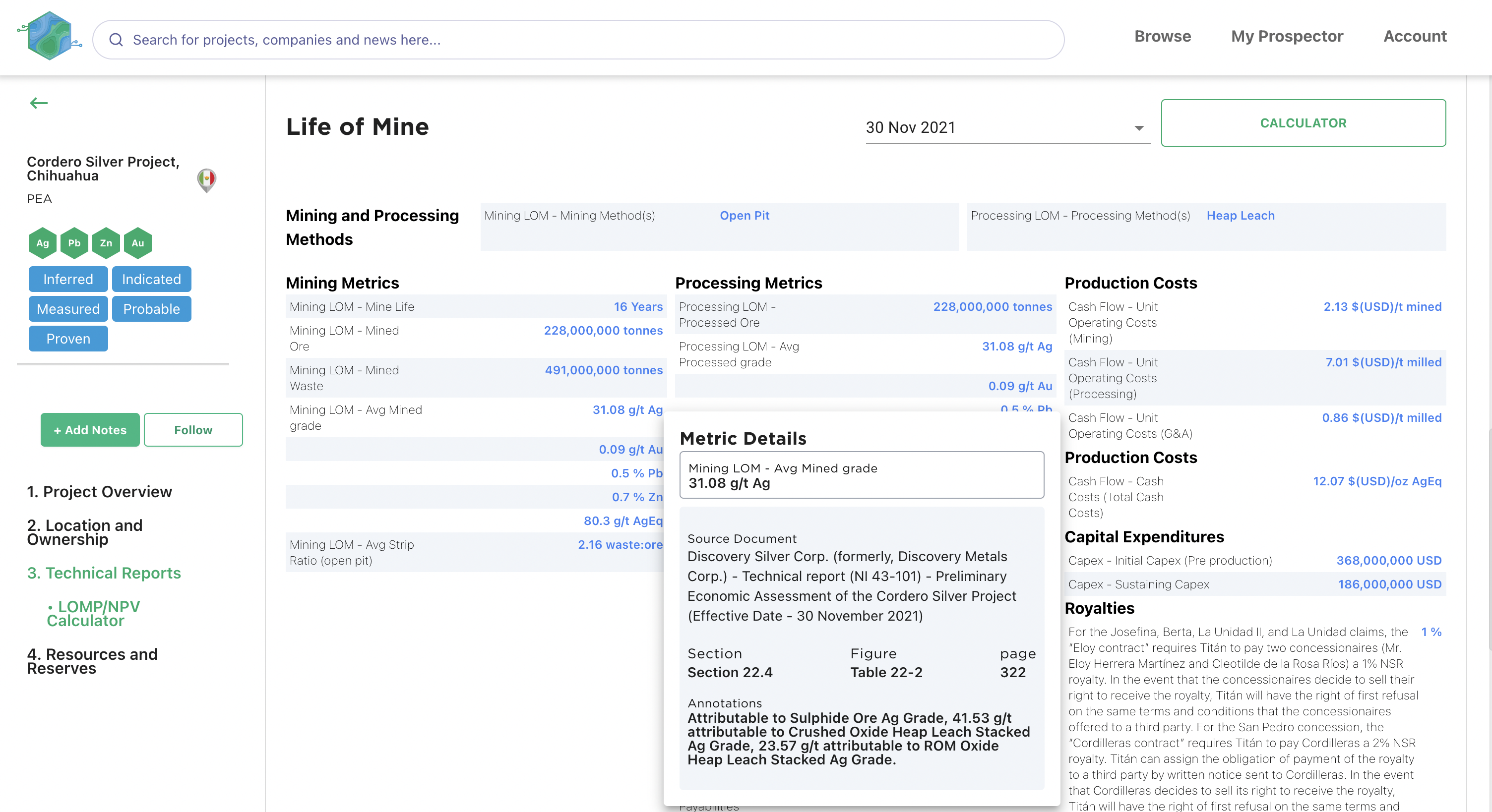Click the Mexico flag location pin
Viewport: 1492px width, 812px height.
pyautogui.click(x=207, y=180)
